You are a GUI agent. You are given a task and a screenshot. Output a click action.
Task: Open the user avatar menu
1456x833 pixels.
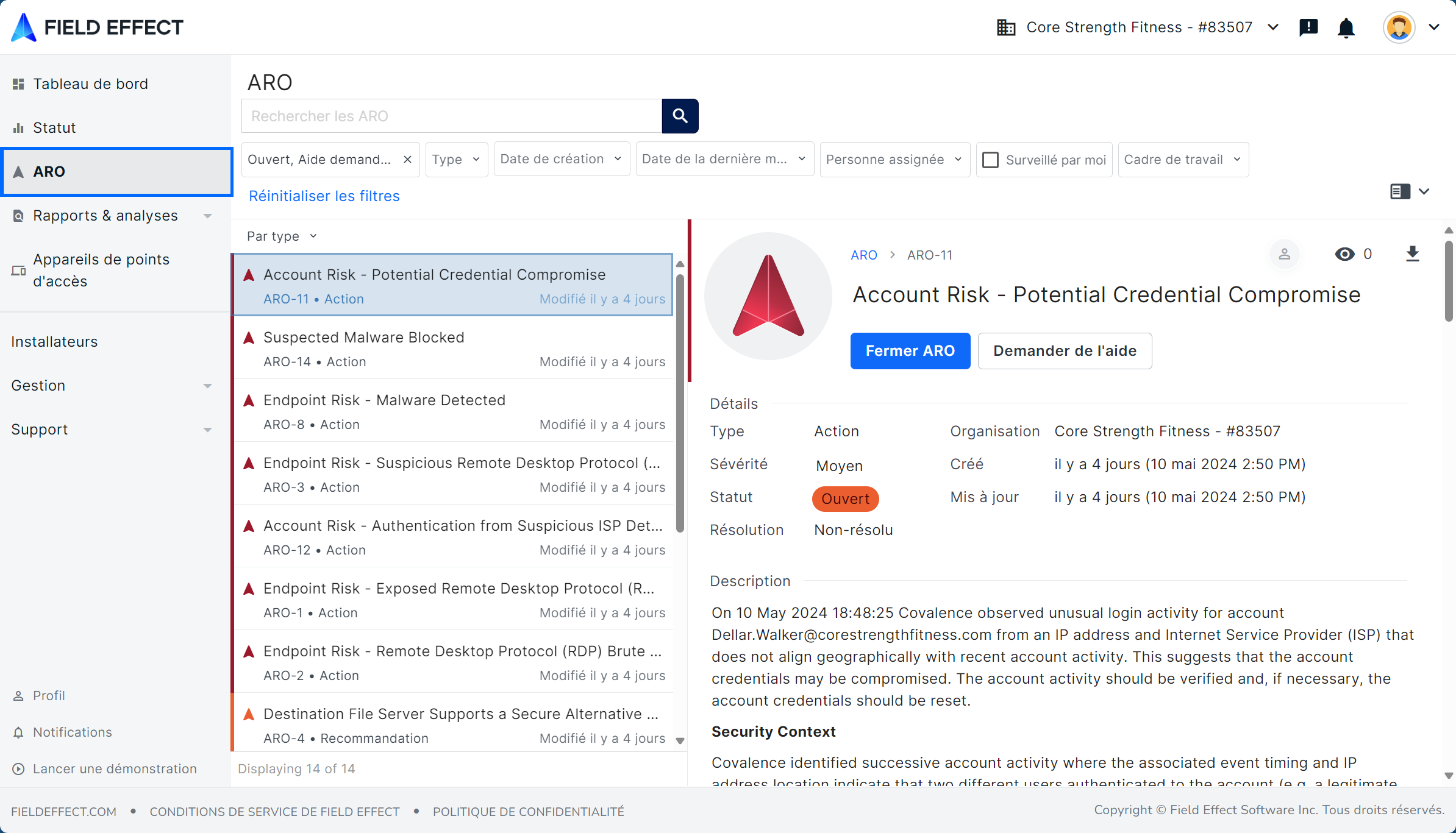click(1399, 27)
